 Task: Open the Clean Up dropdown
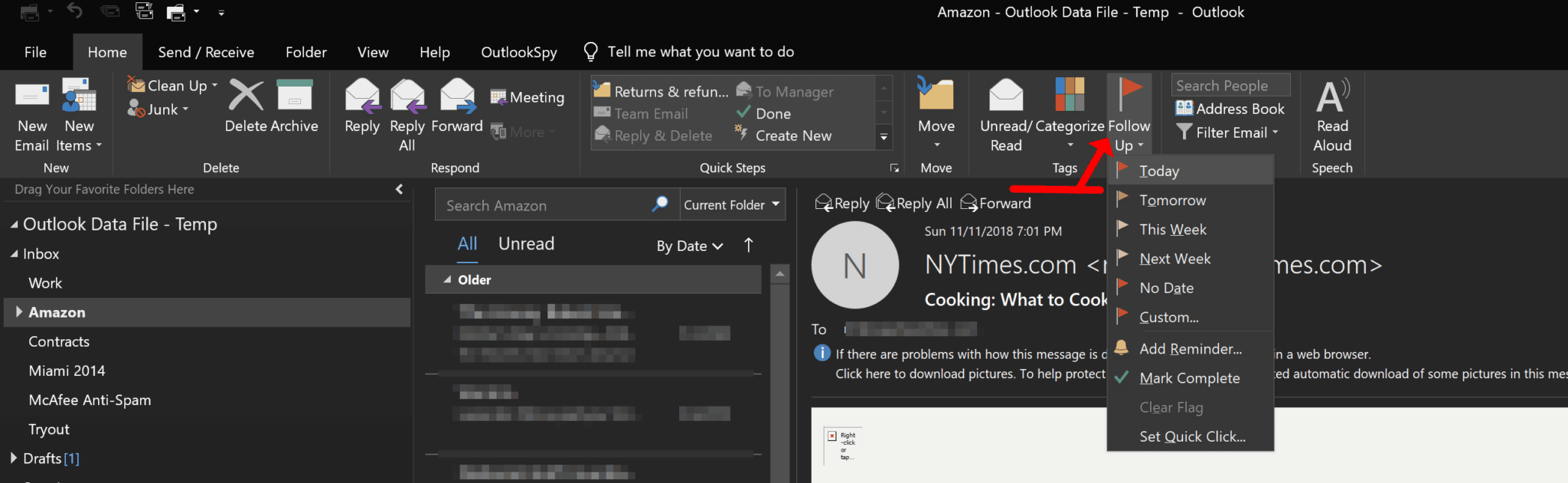(173, 86)
